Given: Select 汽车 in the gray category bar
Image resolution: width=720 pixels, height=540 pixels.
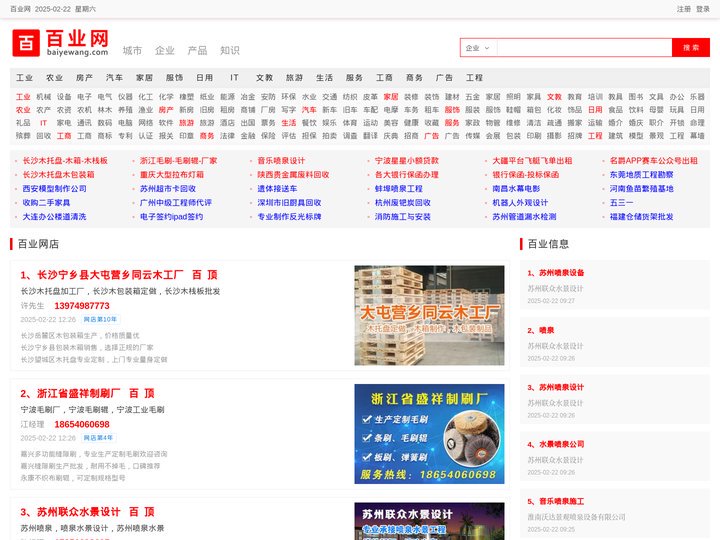Looking at the screenshot, I should point(114,78).
